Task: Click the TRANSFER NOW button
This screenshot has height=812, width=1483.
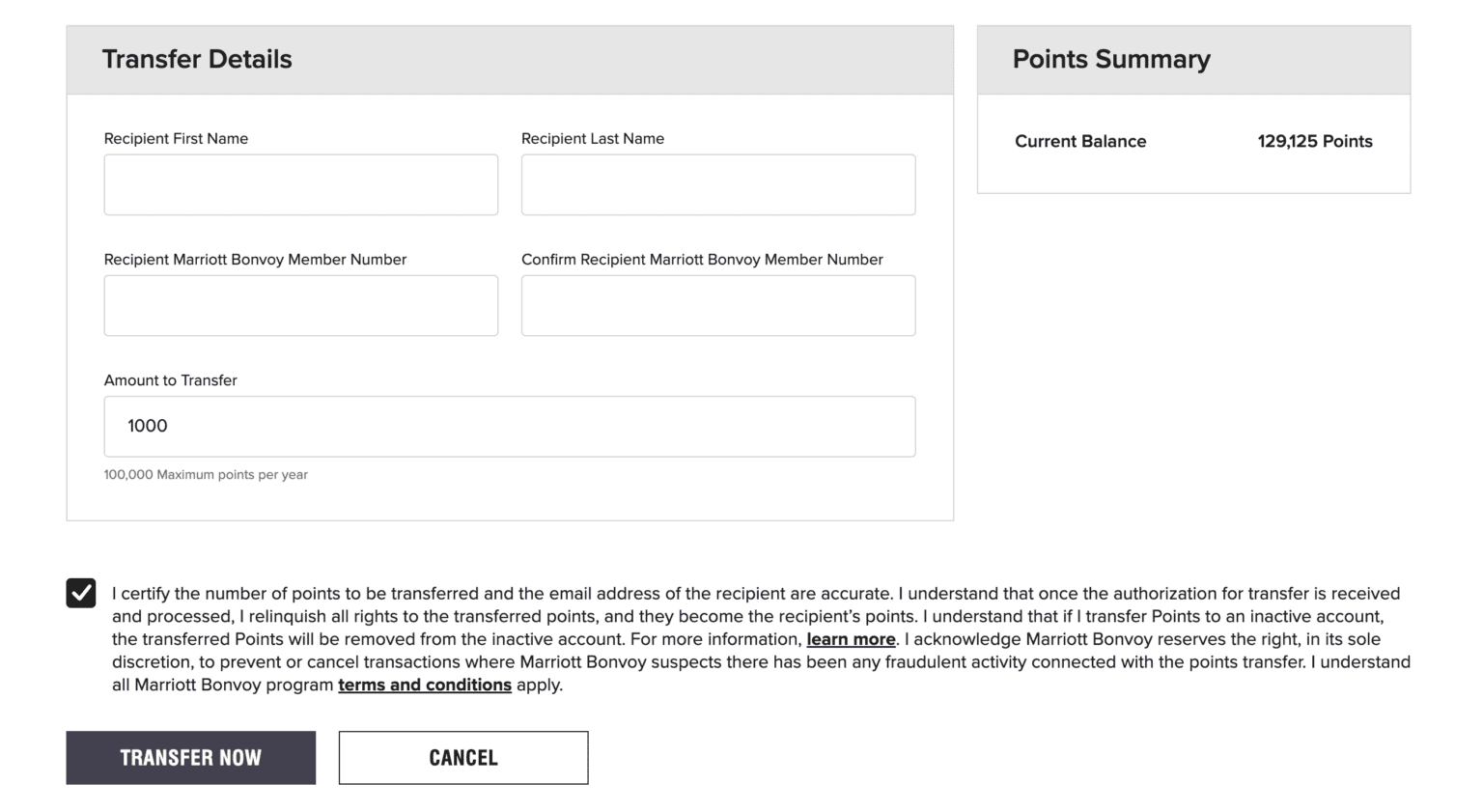Action: (190, 757)
